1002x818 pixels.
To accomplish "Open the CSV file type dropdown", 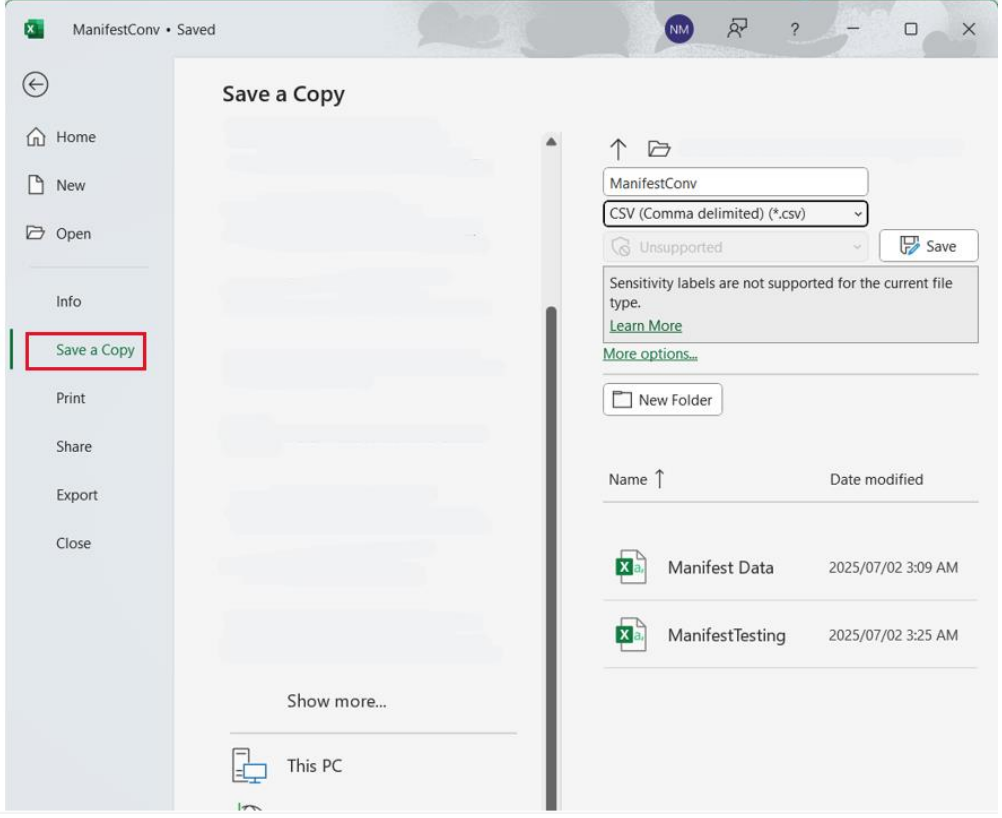I will click(735, 214).
